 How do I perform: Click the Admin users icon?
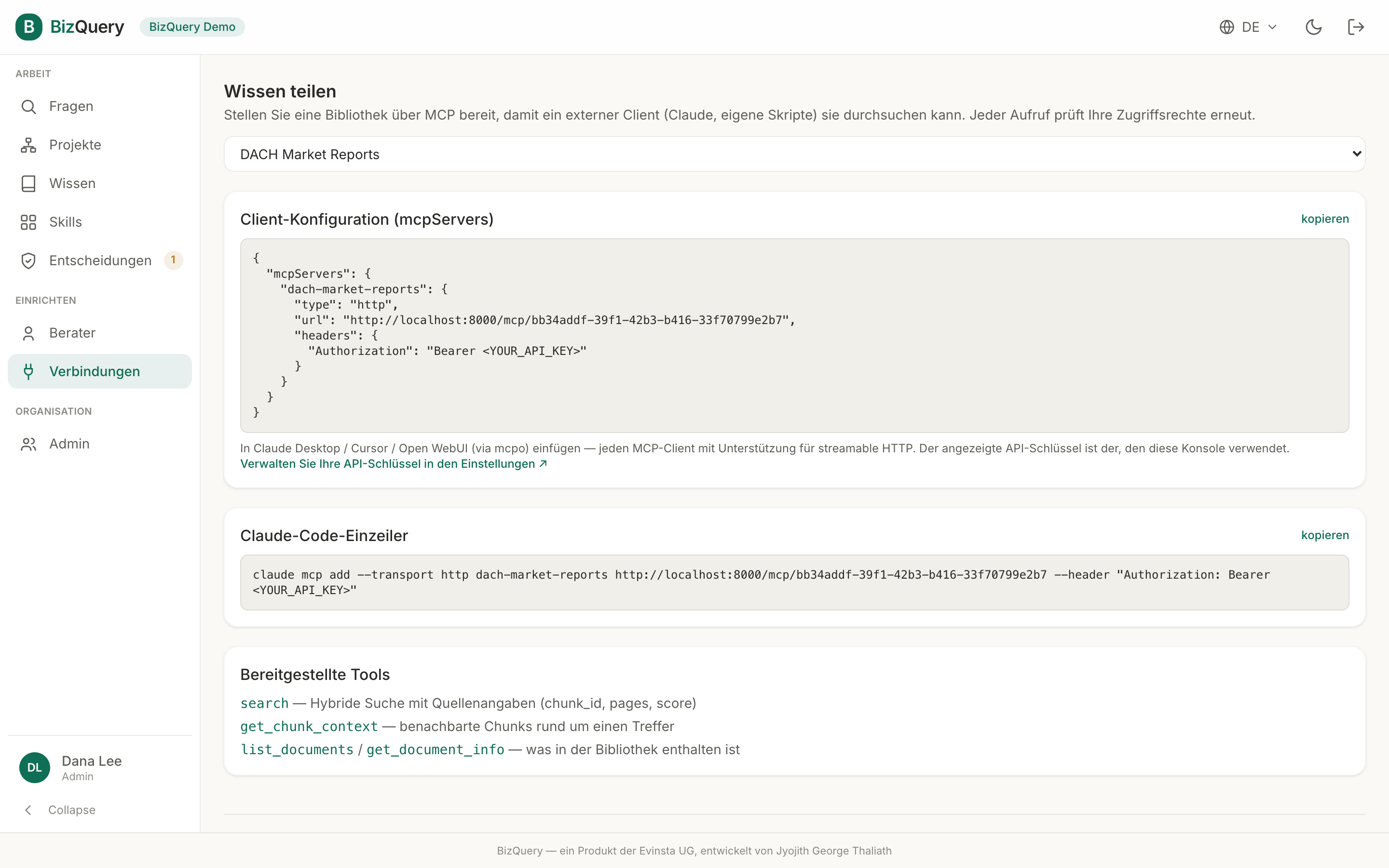pyautogui.click(x=29, y=444)
